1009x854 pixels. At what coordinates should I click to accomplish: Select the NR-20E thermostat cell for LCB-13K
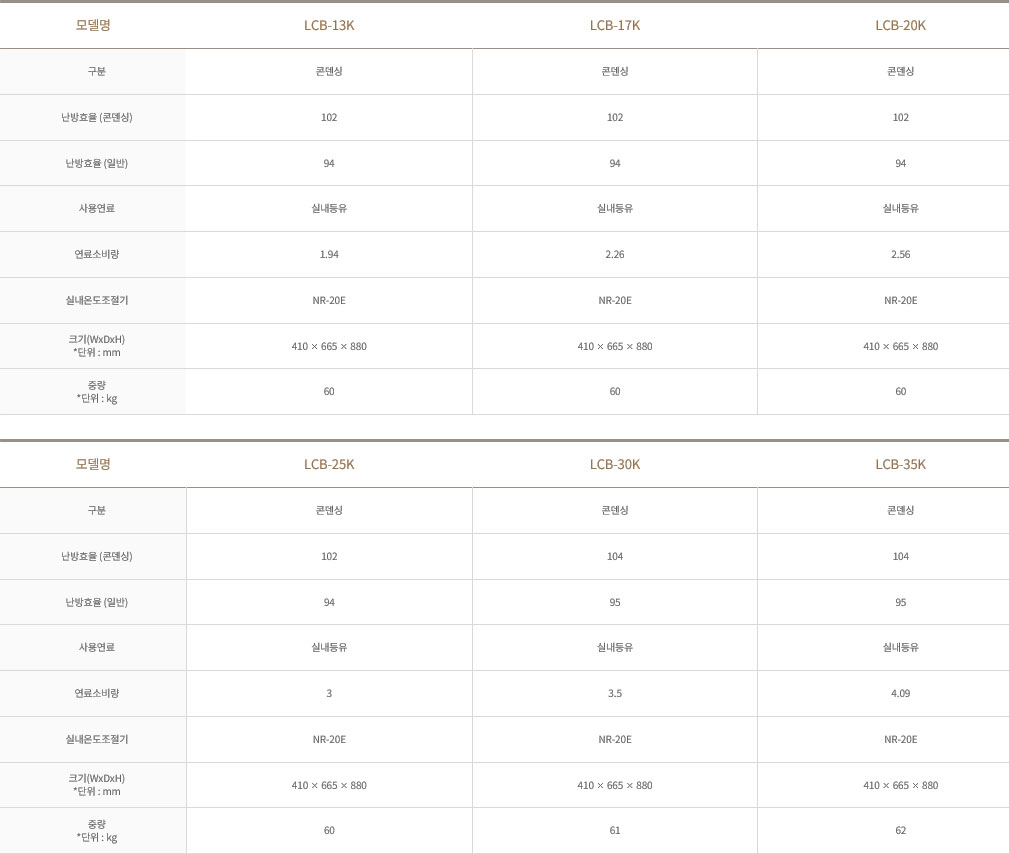(329, 300)
